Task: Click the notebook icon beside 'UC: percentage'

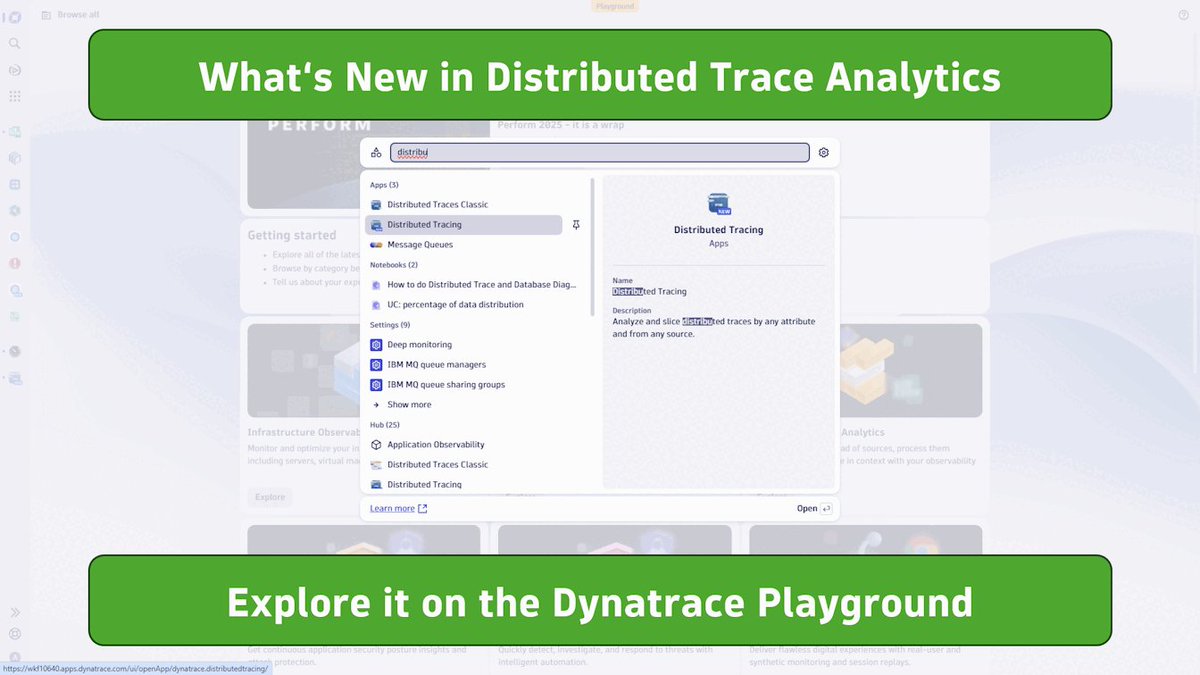Action: tap(376, 304)
